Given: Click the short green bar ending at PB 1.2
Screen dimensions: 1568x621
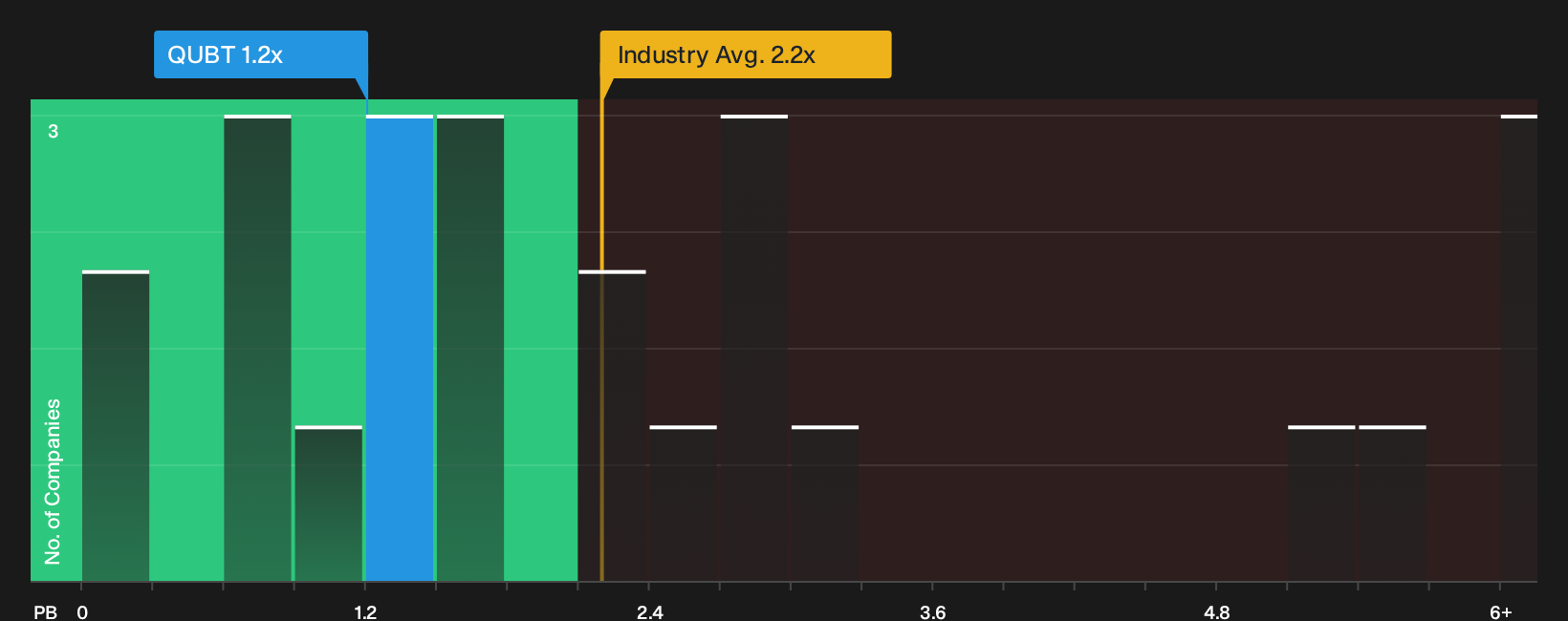Looking at the screenshot, I should click(329, 503).
